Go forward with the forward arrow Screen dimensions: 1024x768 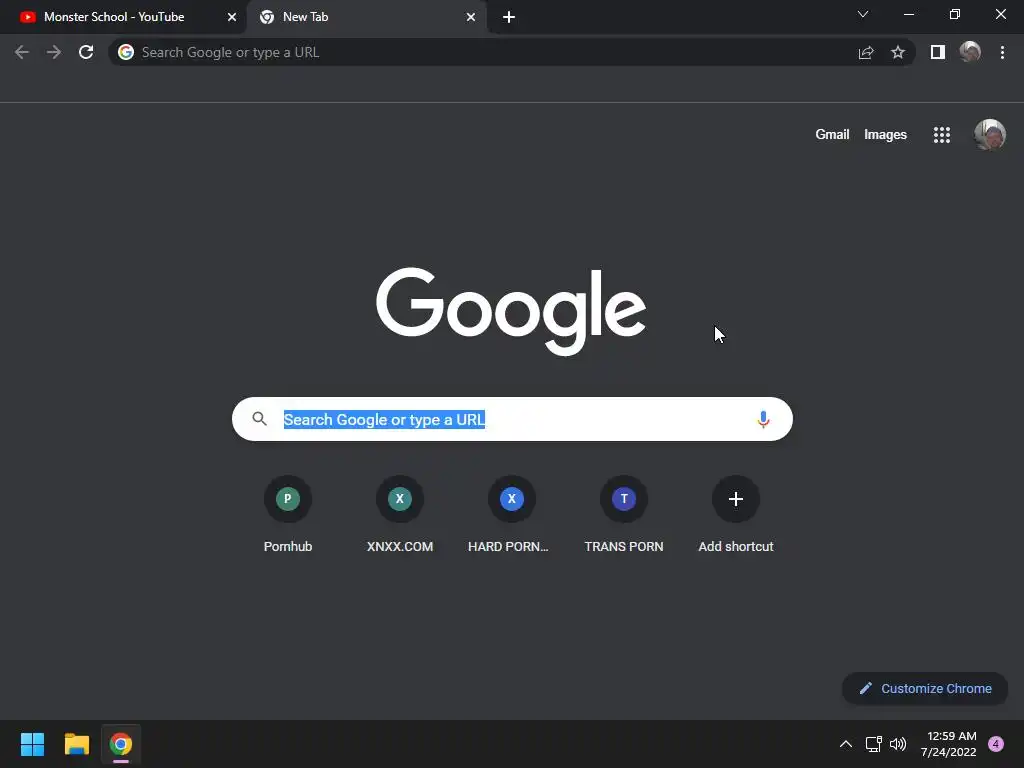(x=54, y=52)
